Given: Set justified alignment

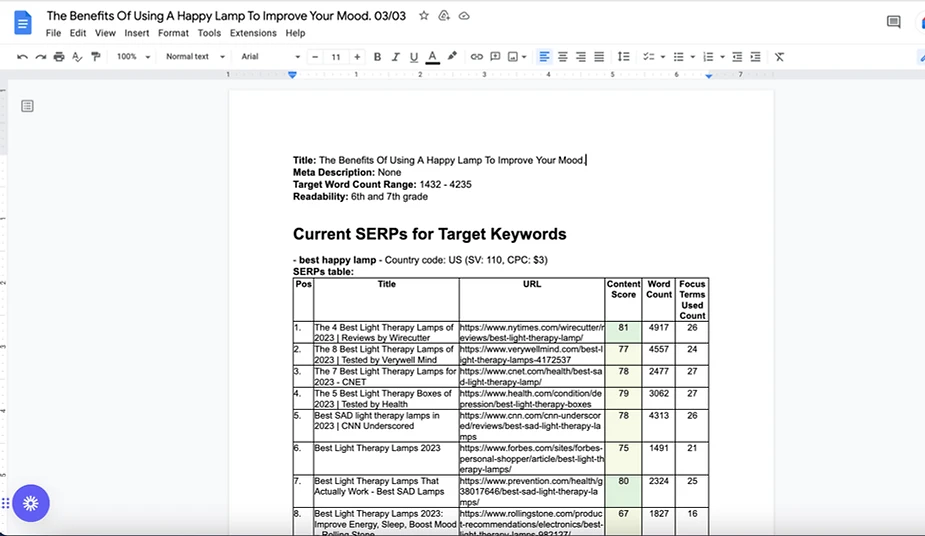Looking at the screenshot, I should (599, 57).
